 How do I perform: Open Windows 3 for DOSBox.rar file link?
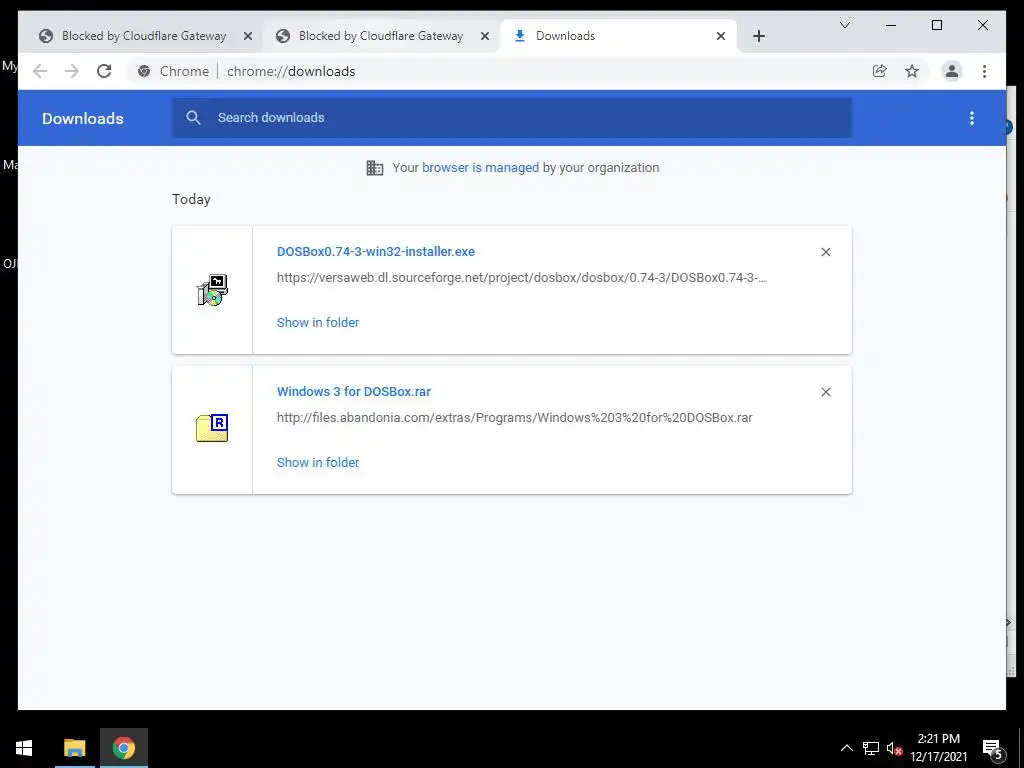click(354, 392)
